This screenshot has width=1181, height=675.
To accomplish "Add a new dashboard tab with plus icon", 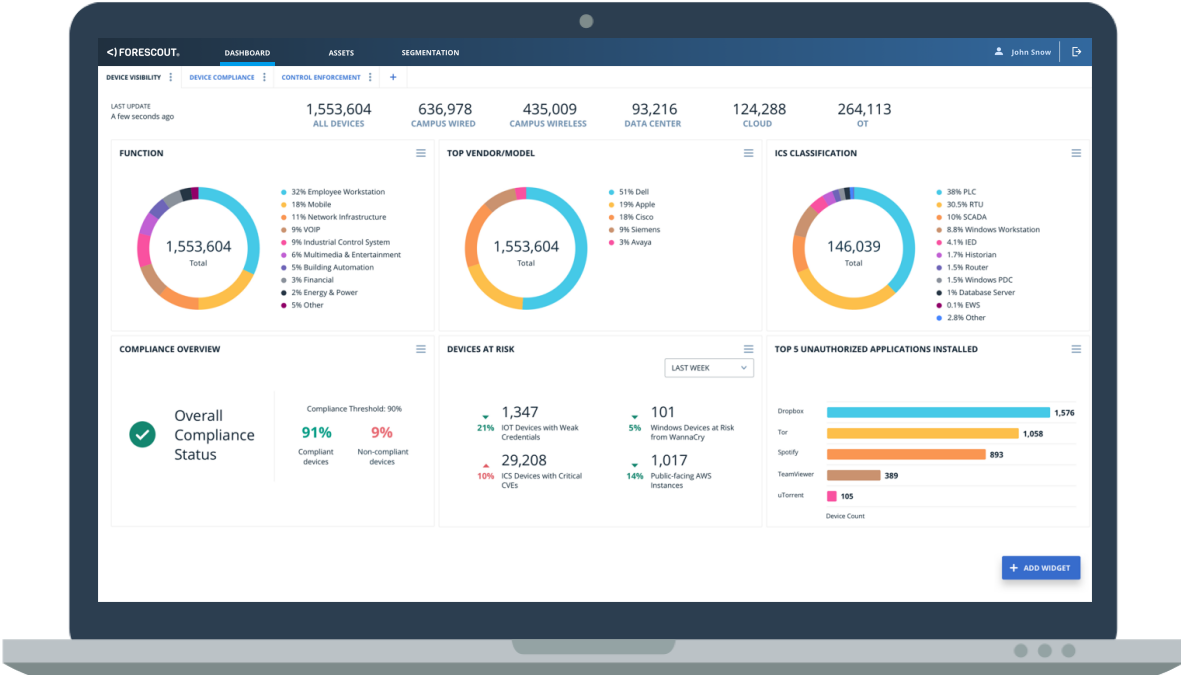I will pyautogui.click(x=393, y=77).
